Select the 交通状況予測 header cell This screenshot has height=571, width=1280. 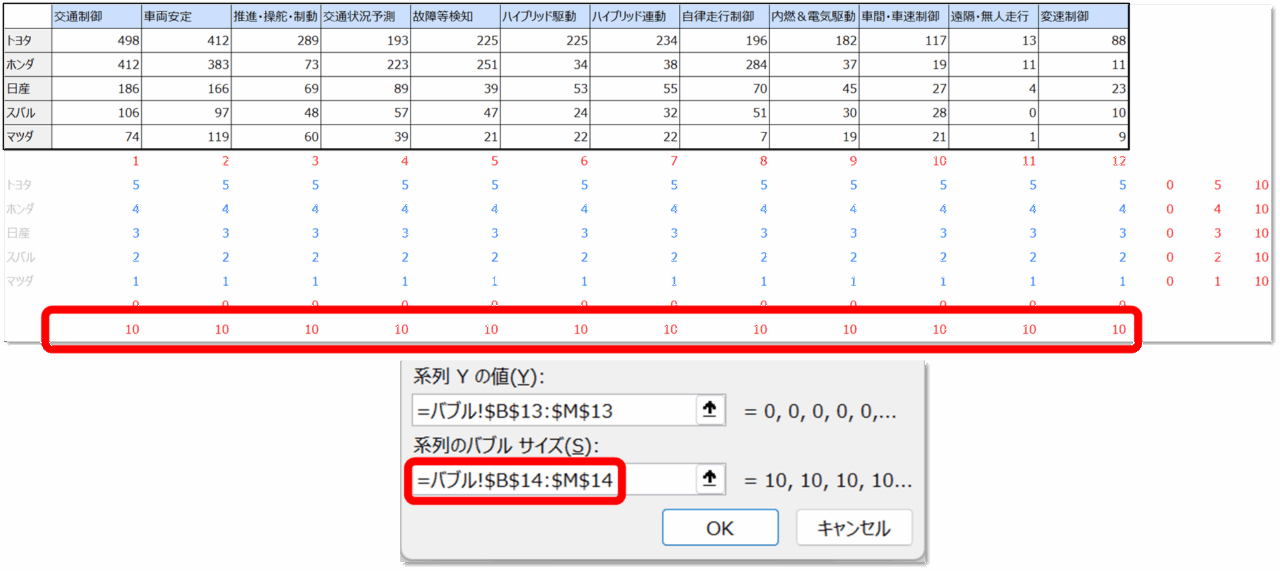coord(365,16)
